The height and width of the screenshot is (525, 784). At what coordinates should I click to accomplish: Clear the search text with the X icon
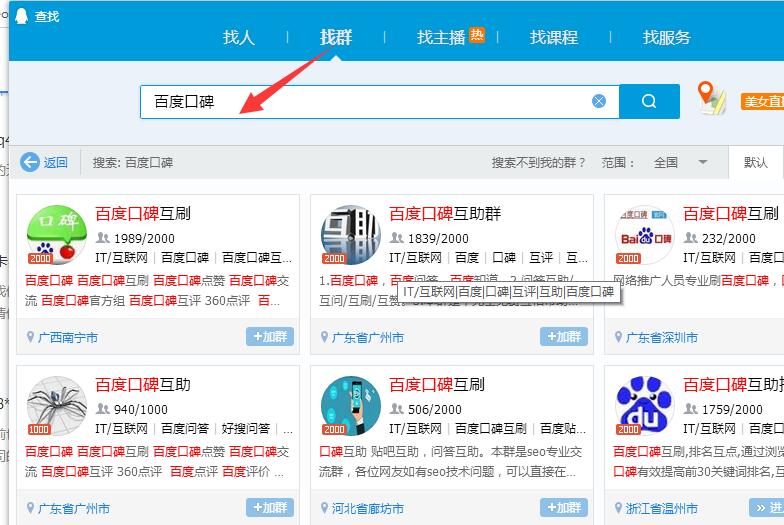pos(598,102)
